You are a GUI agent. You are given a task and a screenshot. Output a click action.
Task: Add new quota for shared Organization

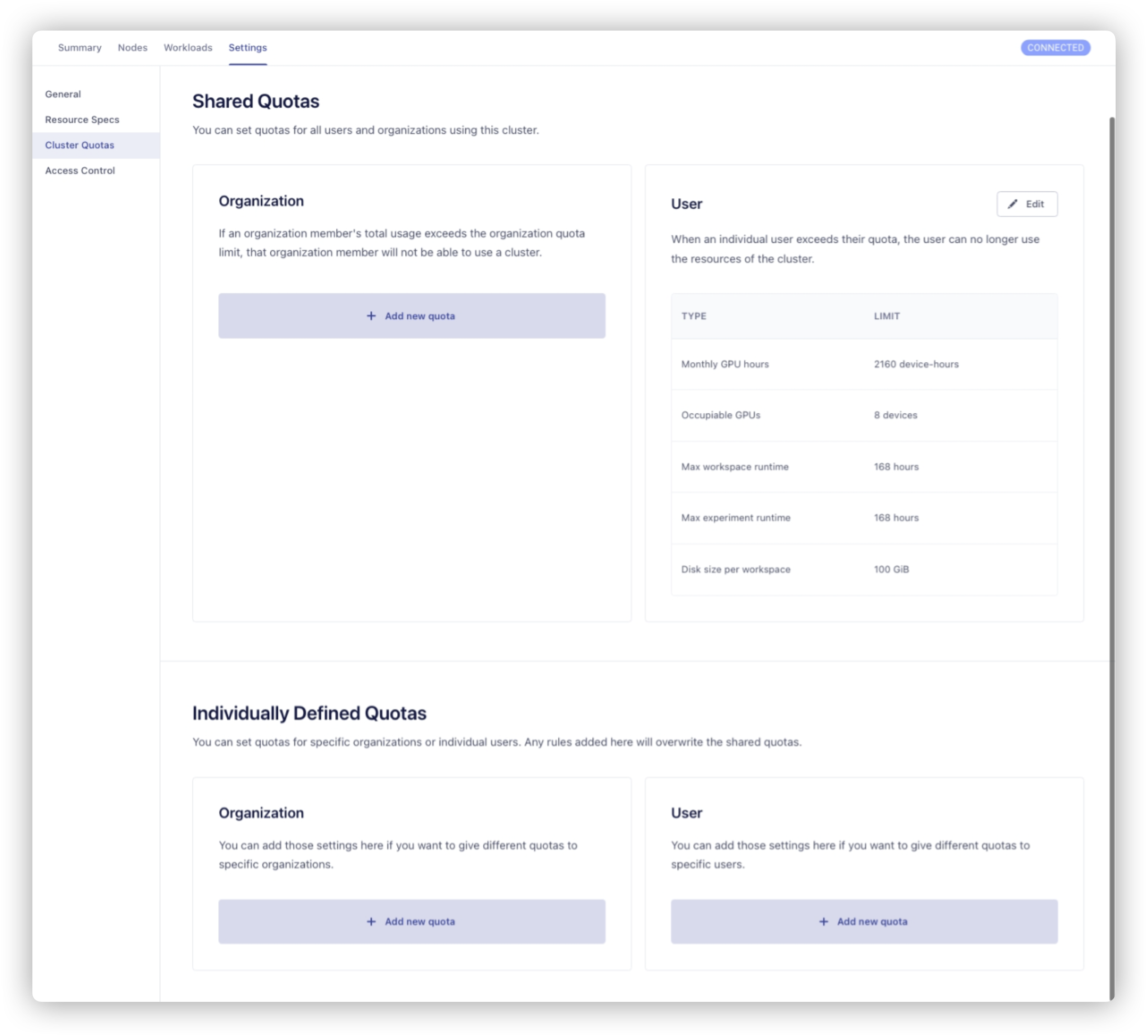tap(412, 316)
